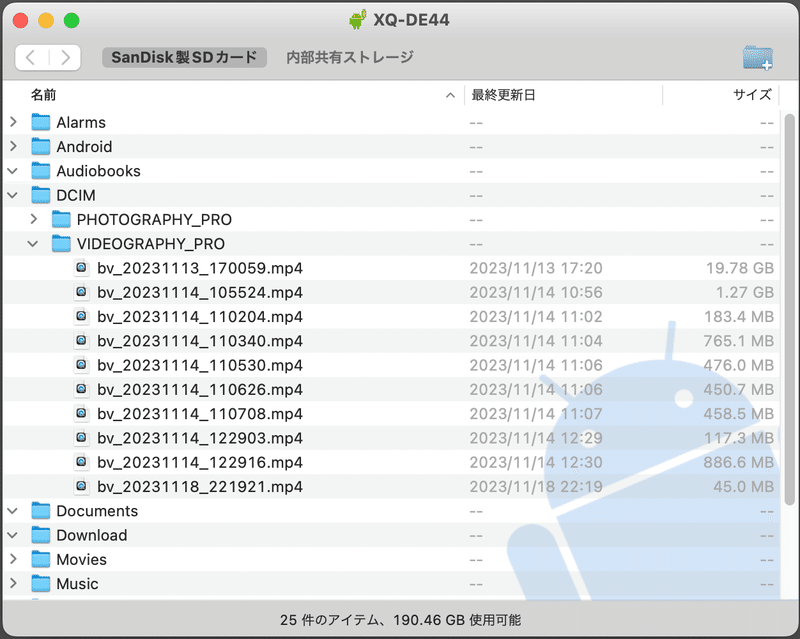Viewport: 800px width, 639px height.
Task: Click file icon of bv_20231114_110530.mp4
Action: 81,365
